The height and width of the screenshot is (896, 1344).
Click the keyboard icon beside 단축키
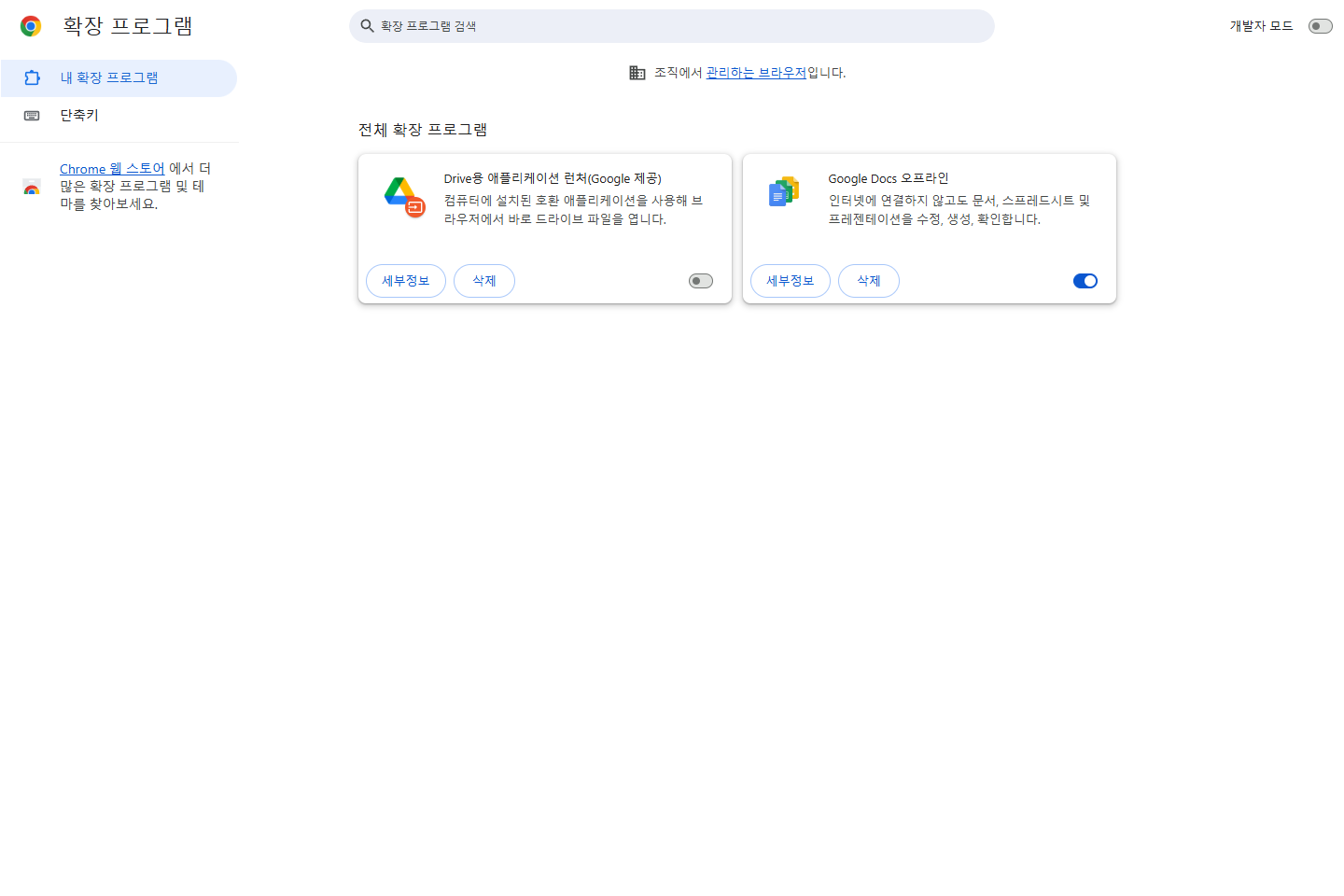(x=32, y=116)
